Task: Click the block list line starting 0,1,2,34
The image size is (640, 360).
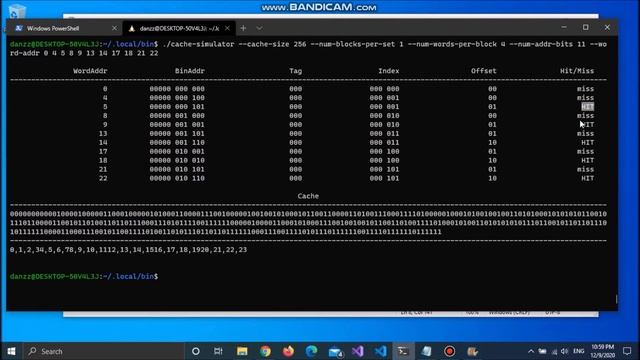Action: [129, 249]
